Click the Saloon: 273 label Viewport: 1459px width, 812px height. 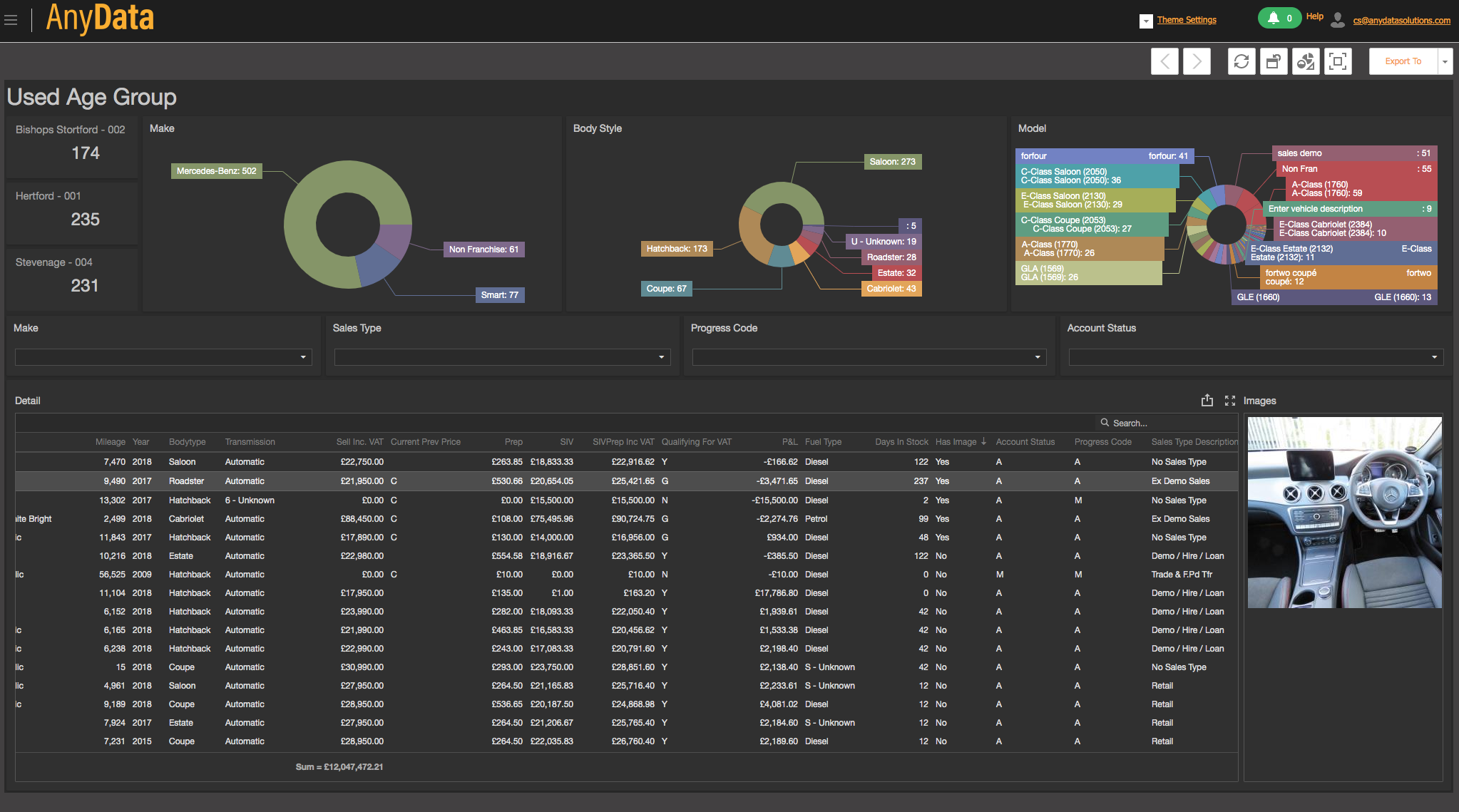(892, 162)
